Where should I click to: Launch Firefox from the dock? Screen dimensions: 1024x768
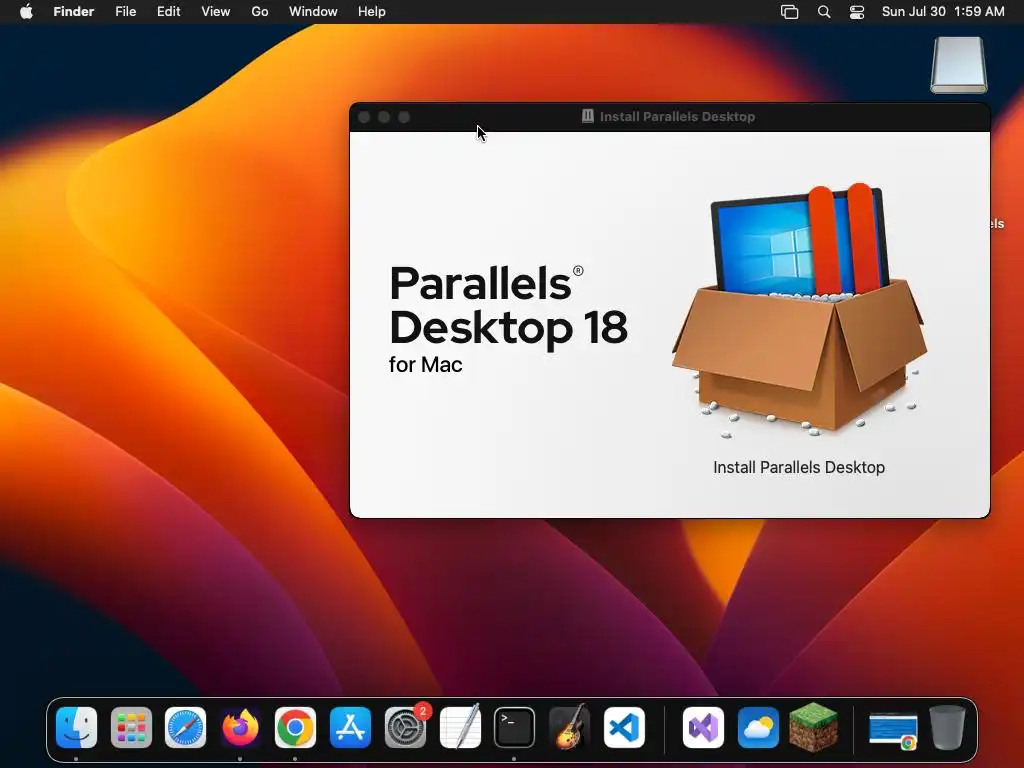coord(240,727)
